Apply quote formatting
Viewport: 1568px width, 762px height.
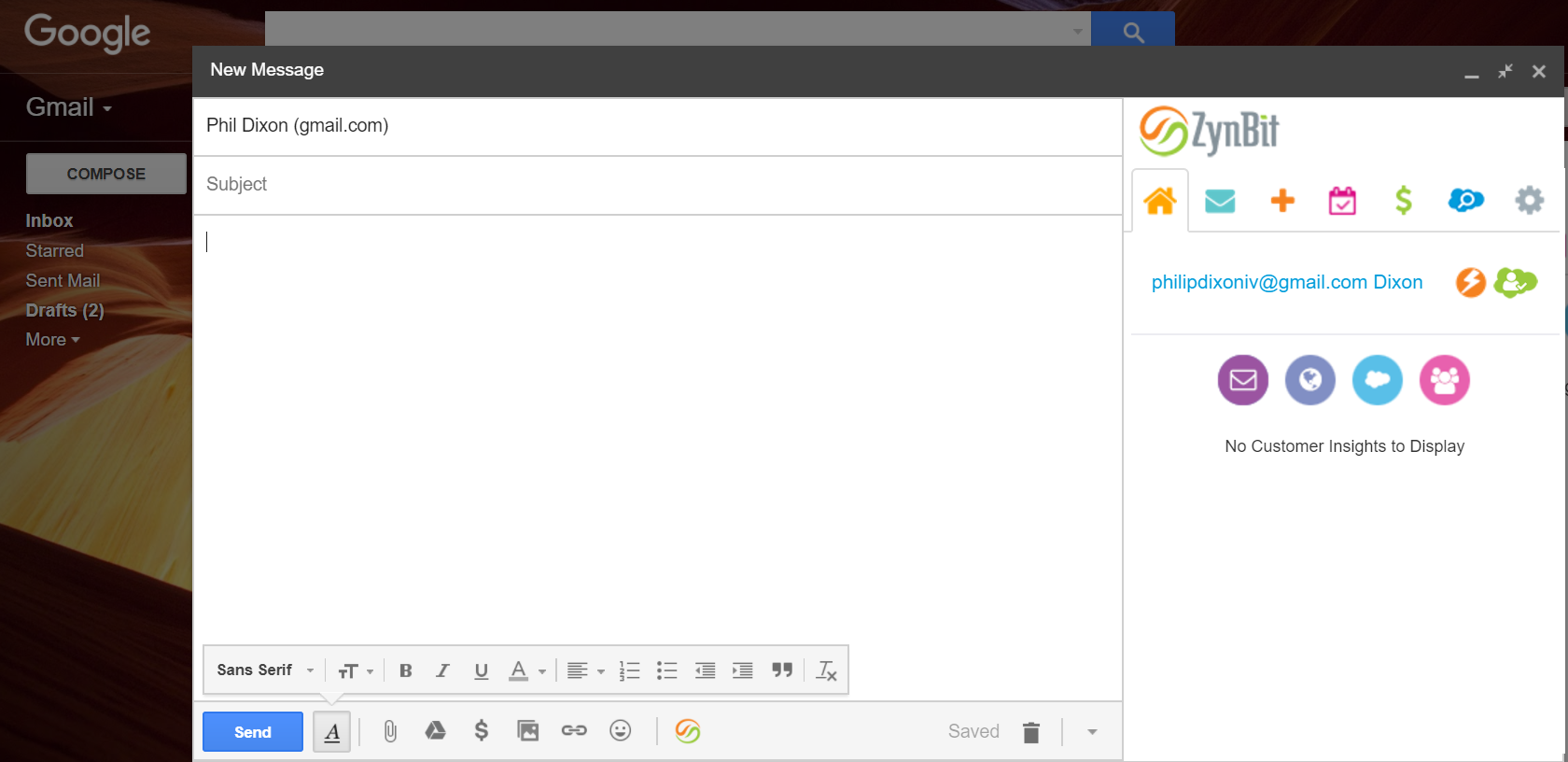point(782,670)
